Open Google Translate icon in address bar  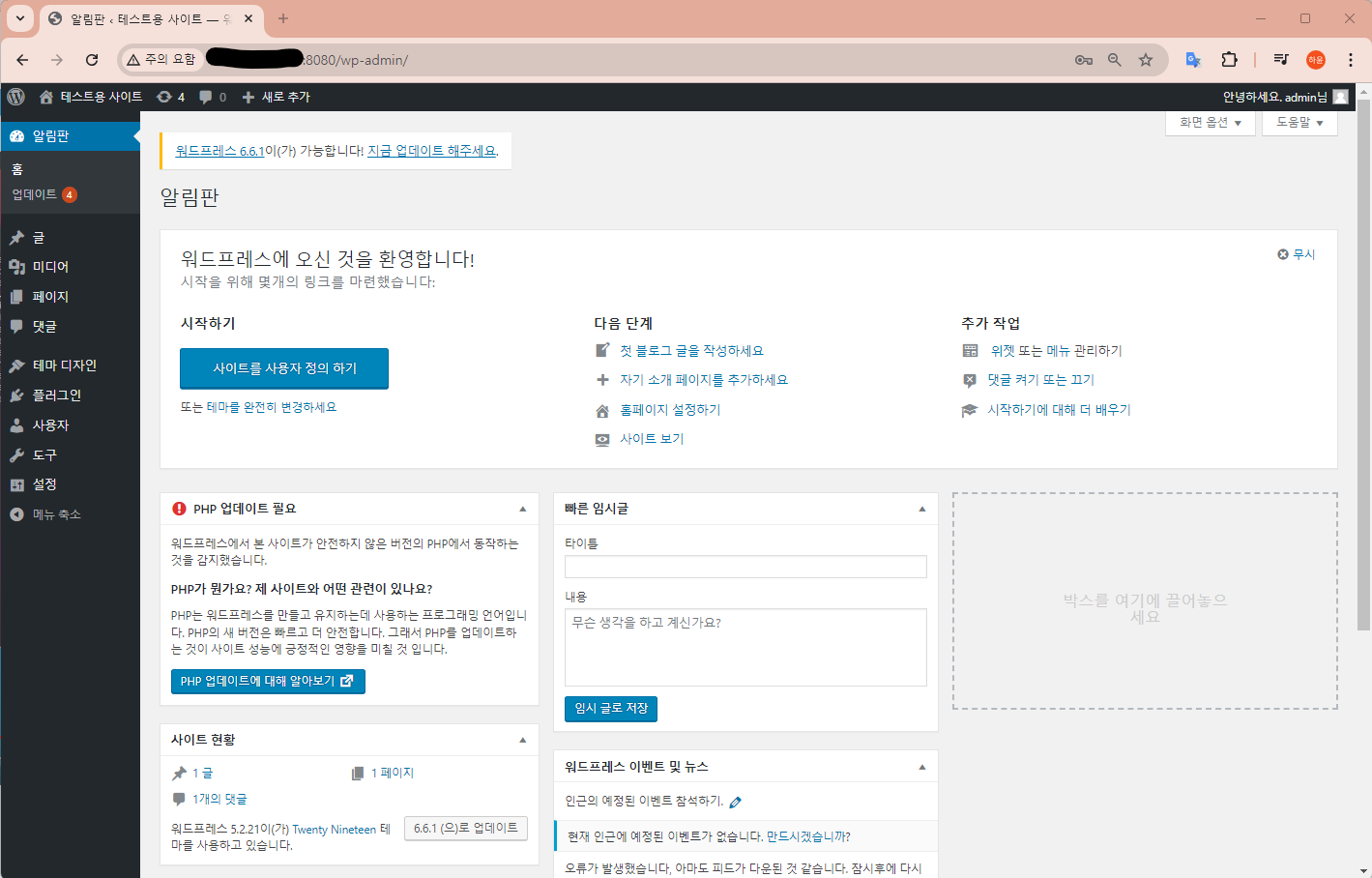(x=1193, y=60)
